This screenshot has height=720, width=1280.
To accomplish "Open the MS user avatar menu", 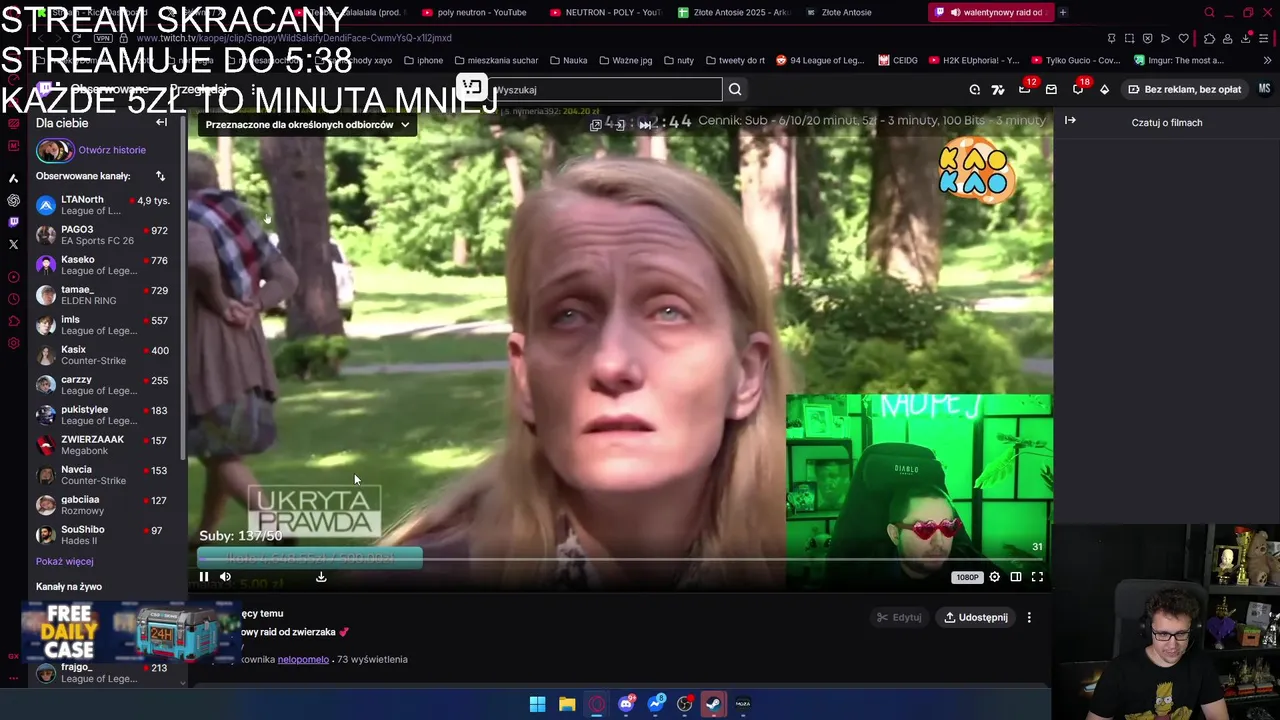I will (1264, 89).
